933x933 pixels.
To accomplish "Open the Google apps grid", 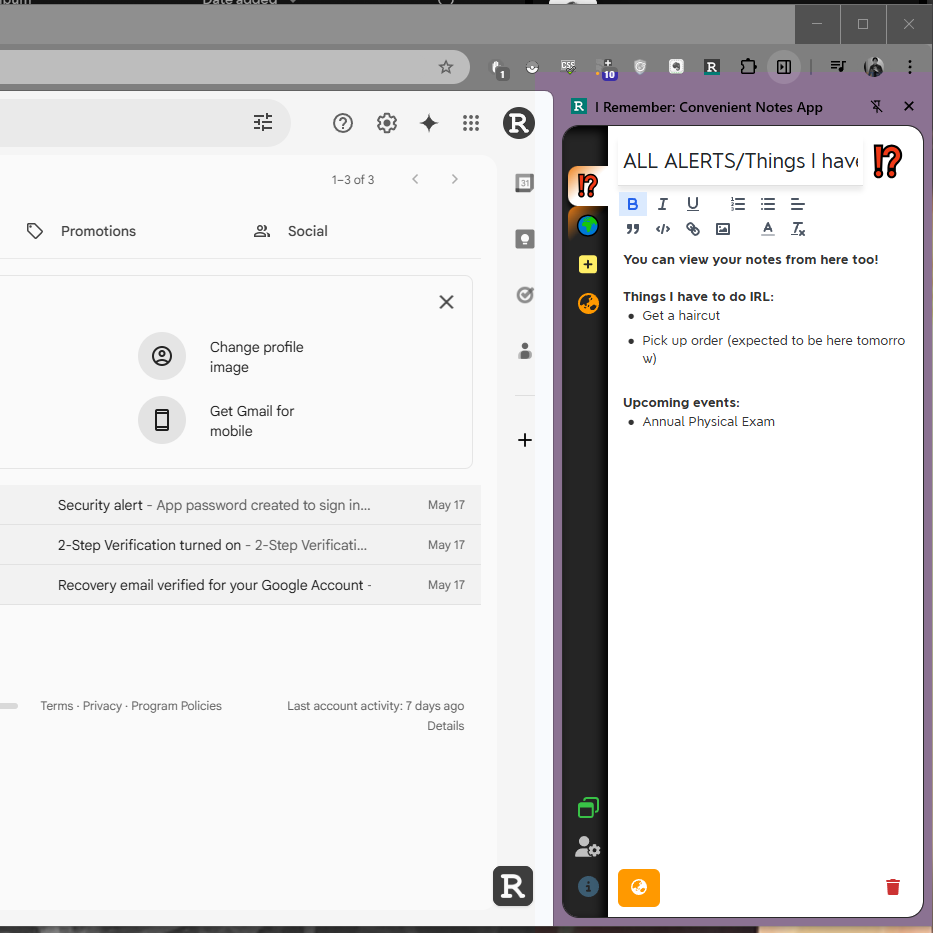I will click(471, 123).
